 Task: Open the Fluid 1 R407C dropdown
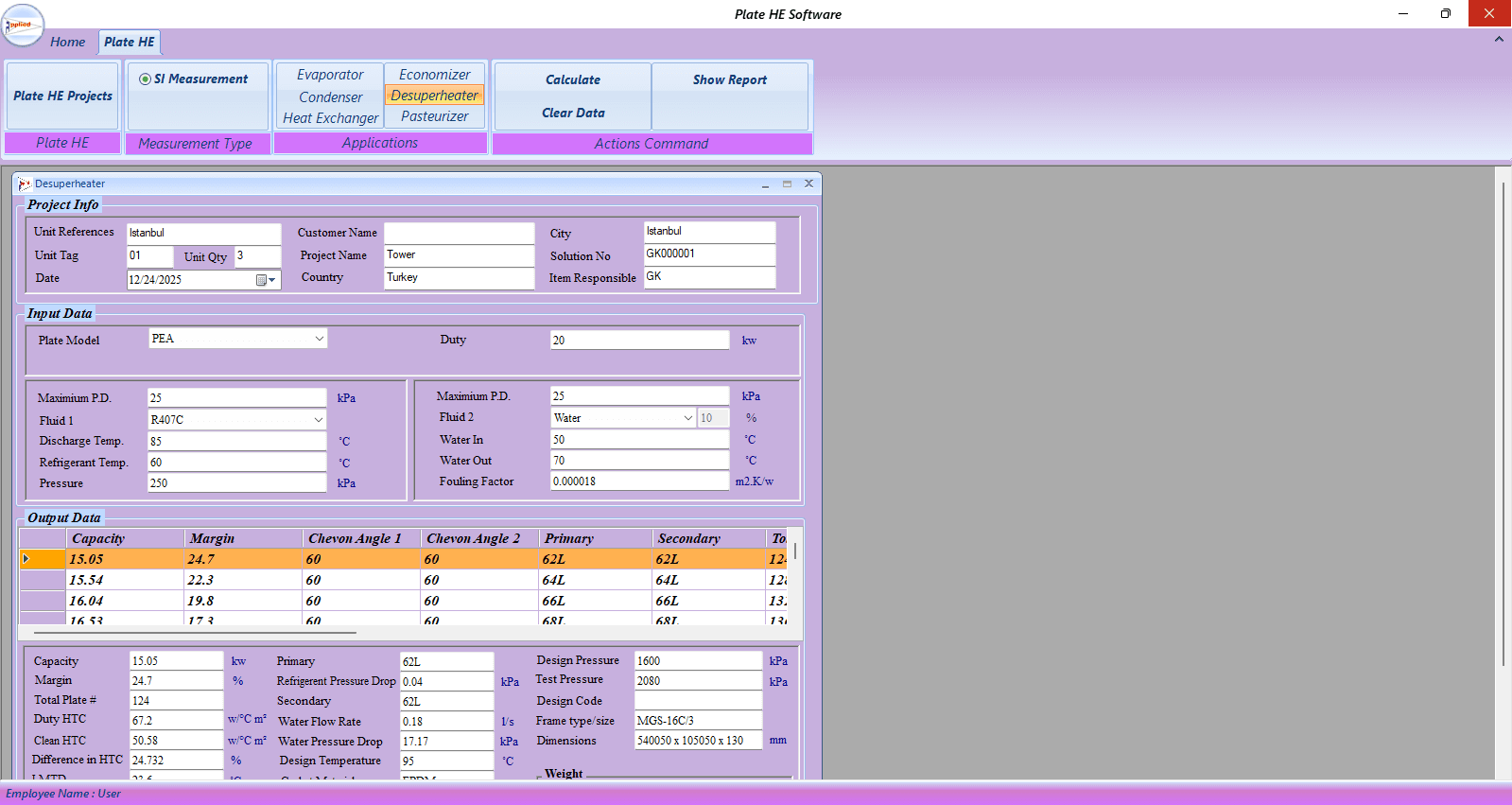(319, 420)
